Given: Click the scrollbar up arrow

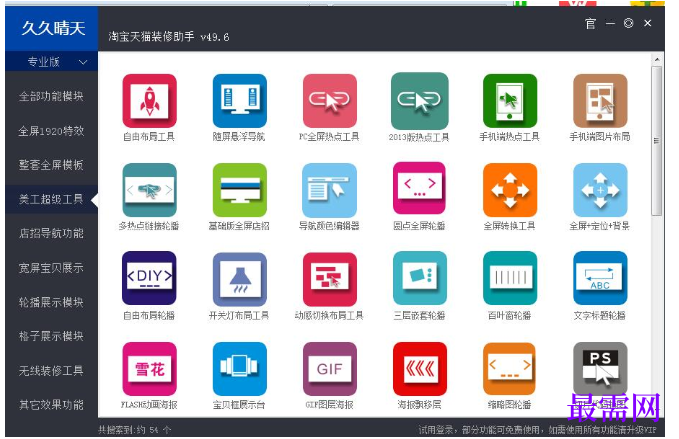Looking at the screenshot, I should (657, 59).
